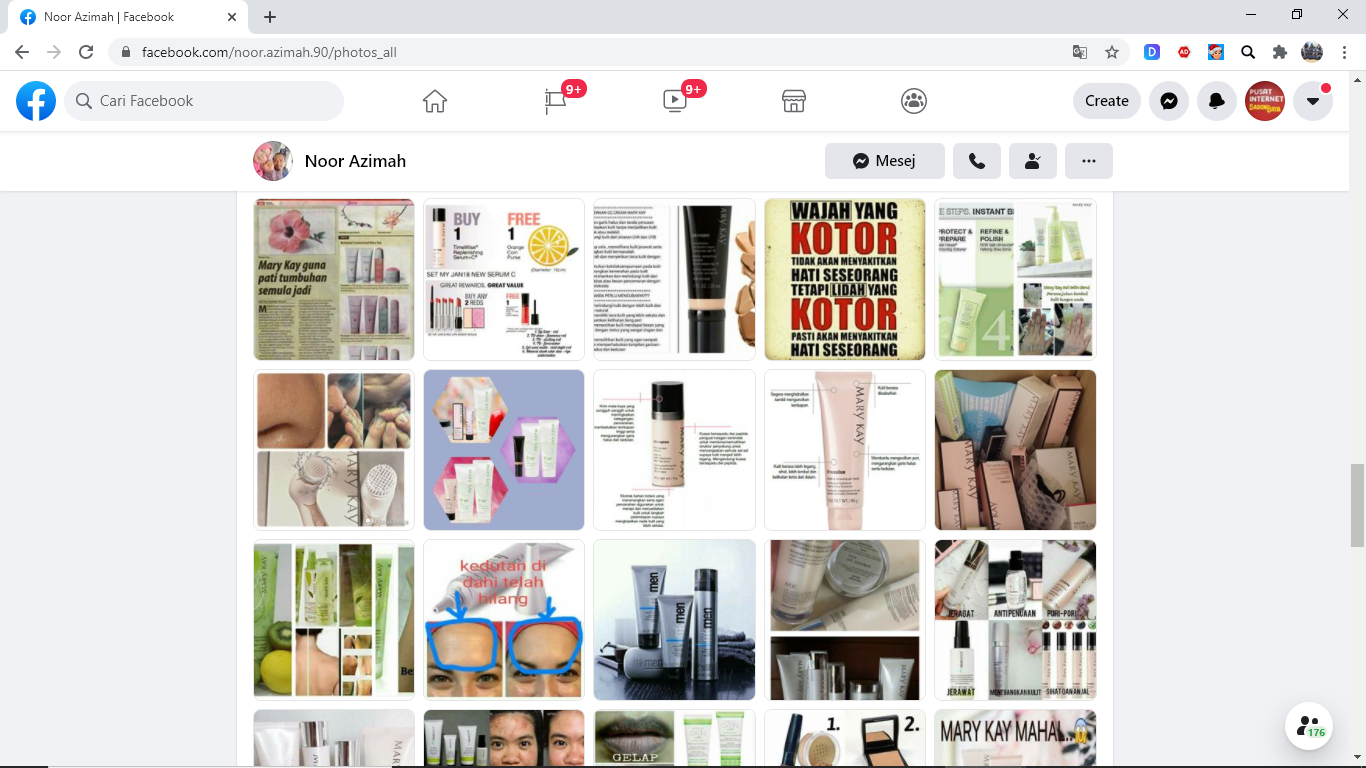The image size is (1366, 768).
Task: Open the WAJAH YANG KOTOR photo
Action: 845,279
